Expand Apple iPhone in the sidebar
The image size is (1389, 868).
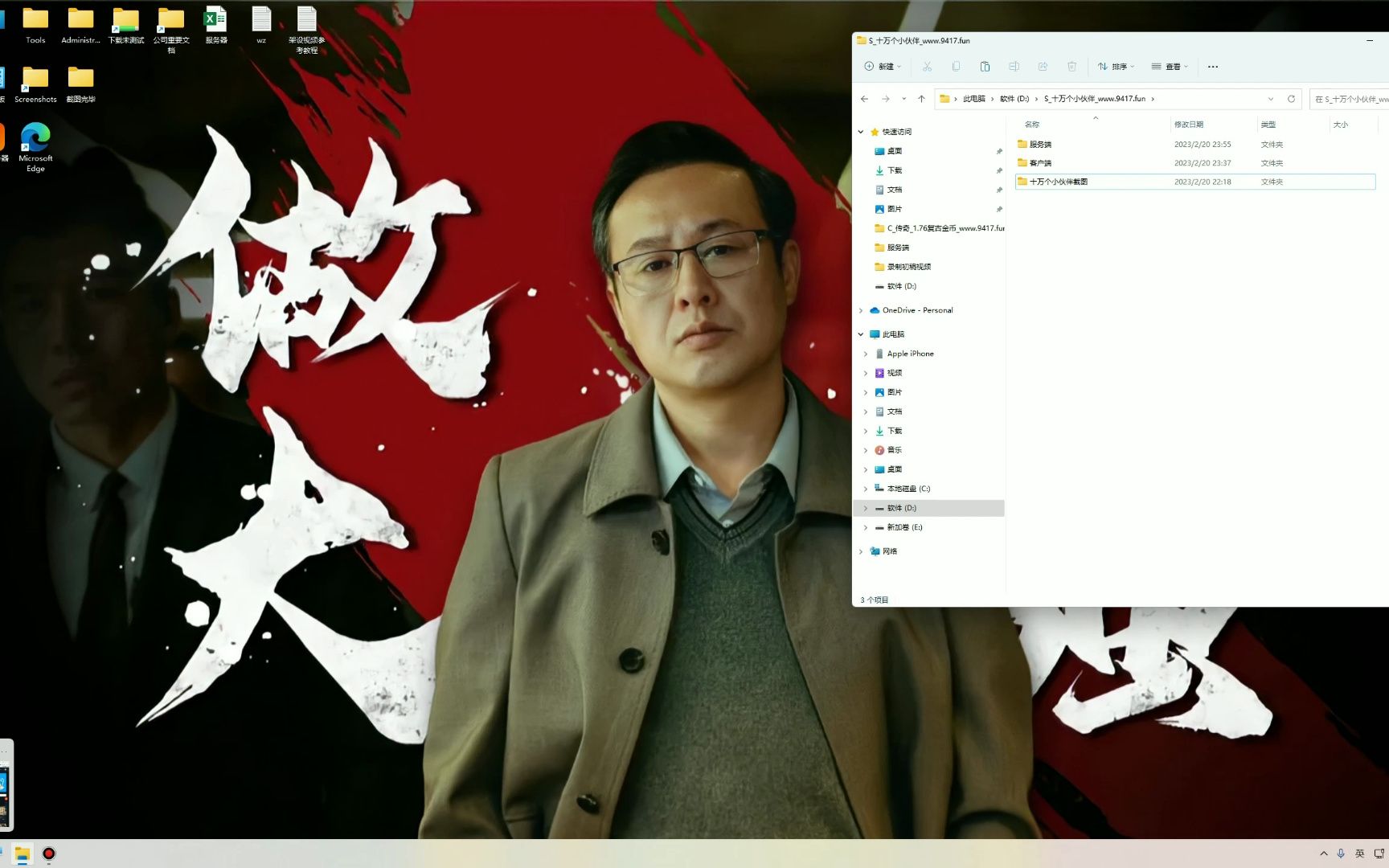(x=865, y=354)
